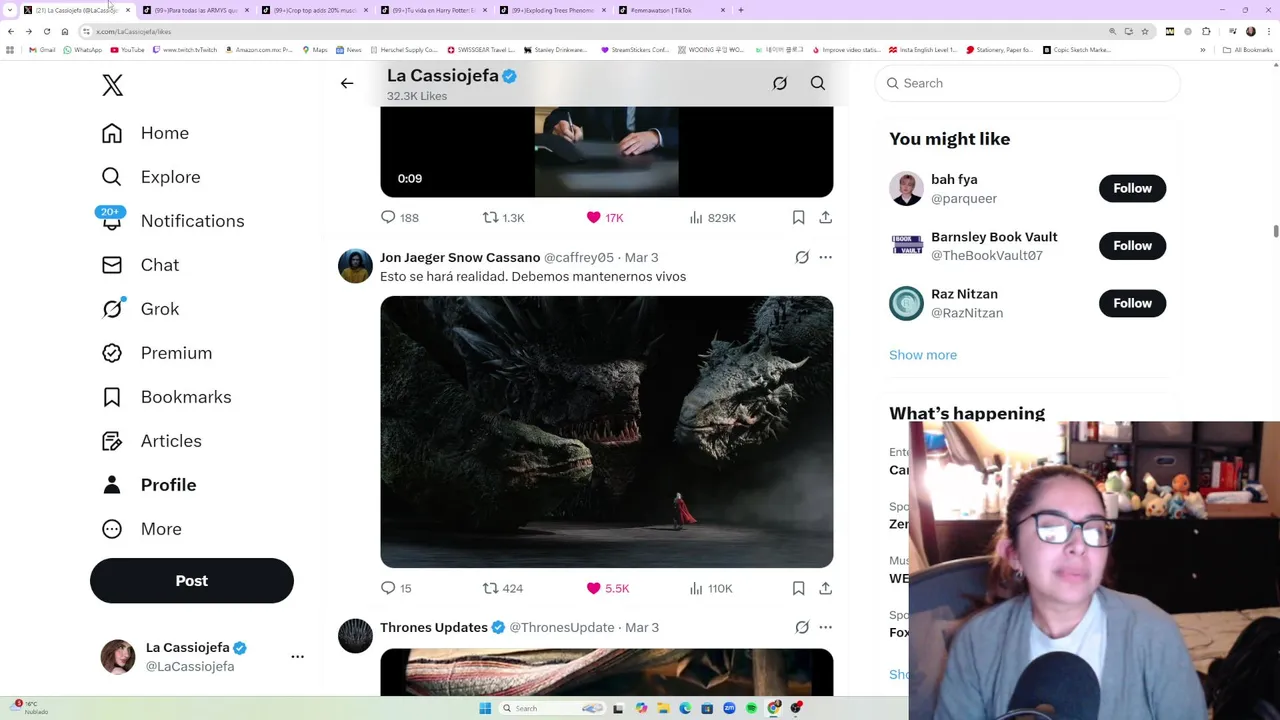This screenshot has height=720, width=1280.
Task: Unlike the post with 5.5K likes
Action: (607, 588)
